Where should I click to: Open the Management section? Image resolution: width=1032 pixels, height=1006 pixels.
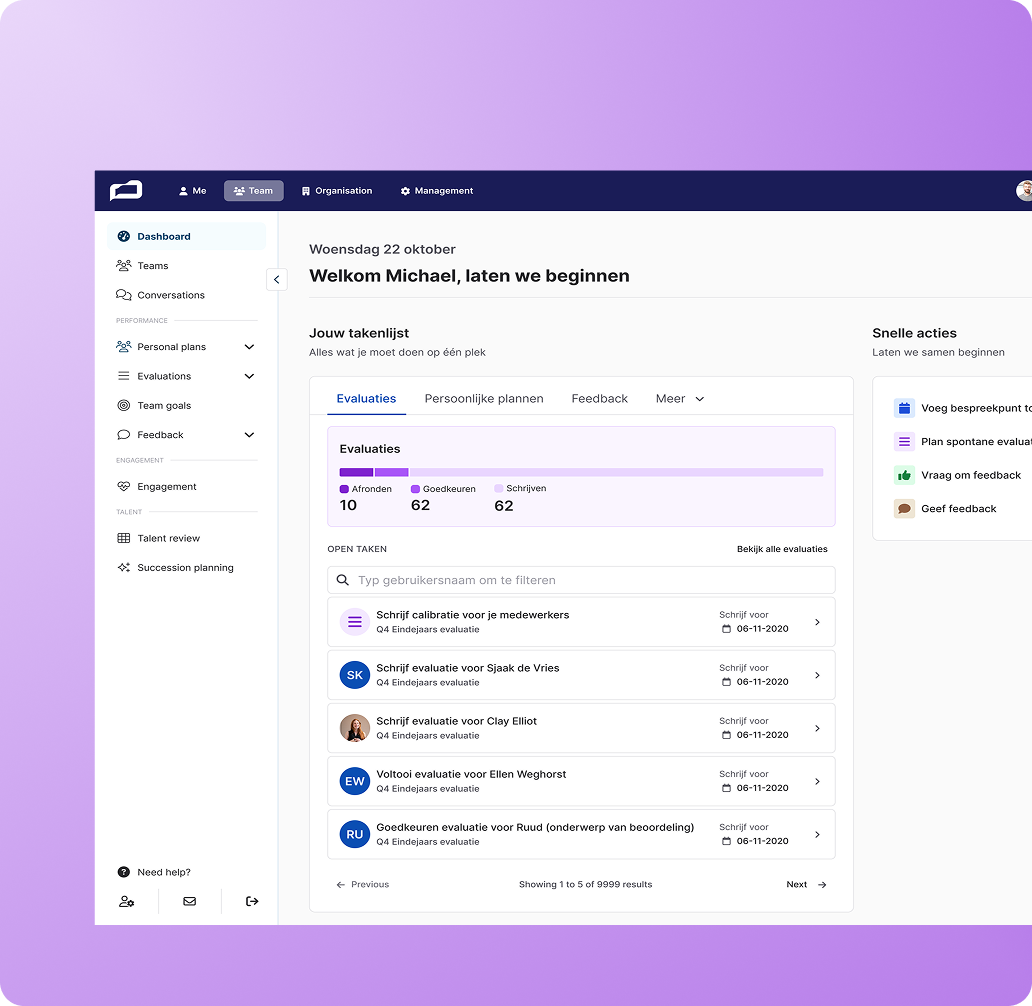tap(437, 191)
